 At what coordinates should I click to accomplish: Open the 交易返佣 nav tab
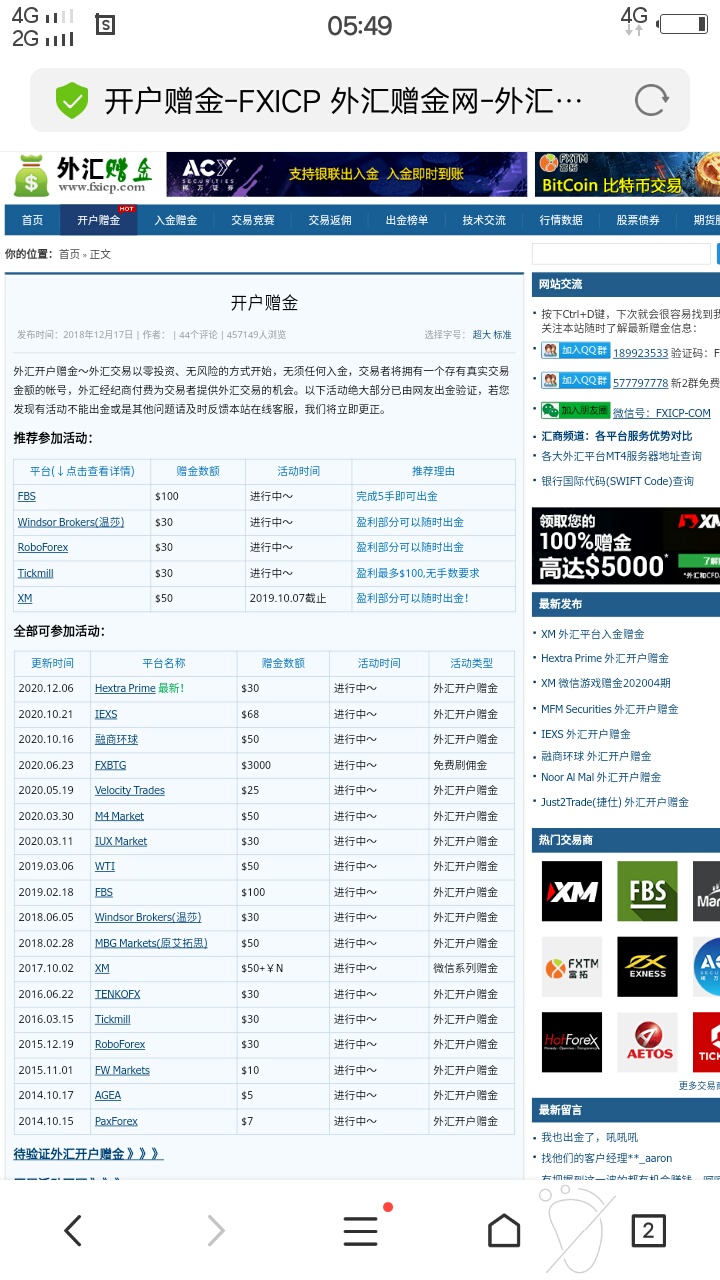(x=329, y=220)
